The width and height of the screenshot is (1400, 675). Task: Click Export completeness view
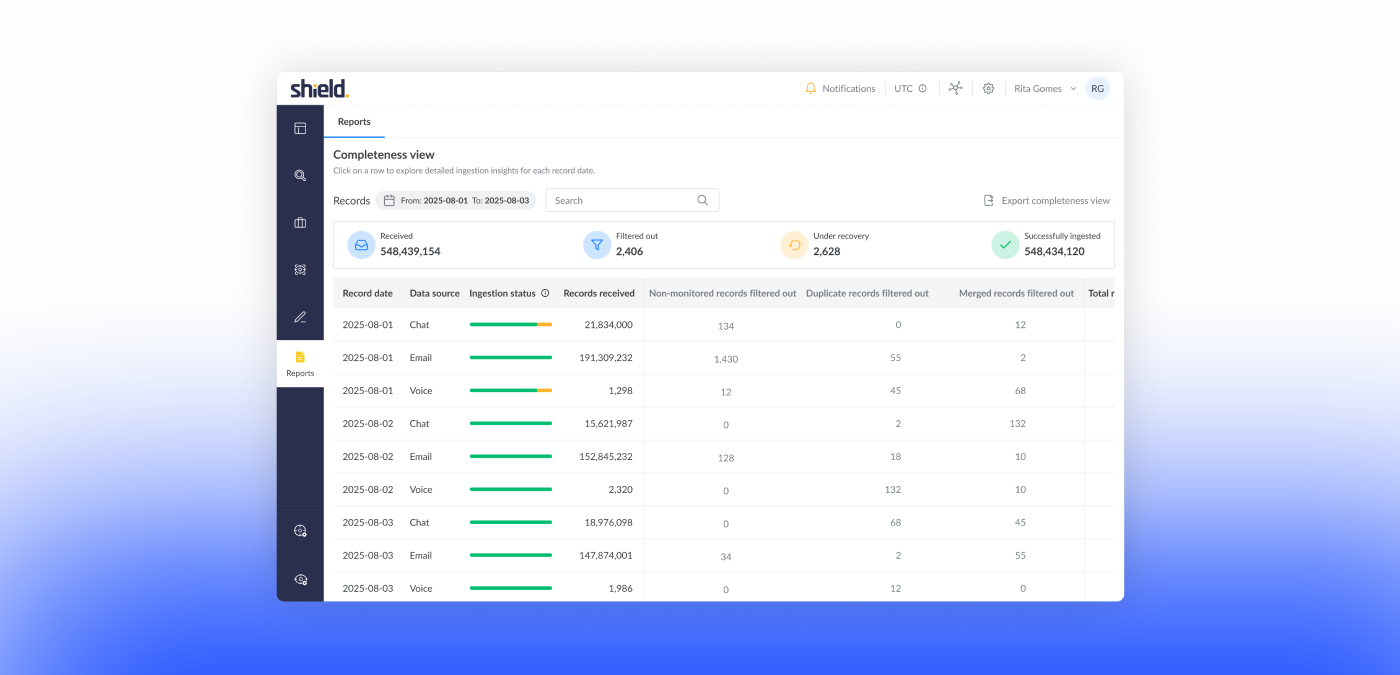[x=1046, y=201]
